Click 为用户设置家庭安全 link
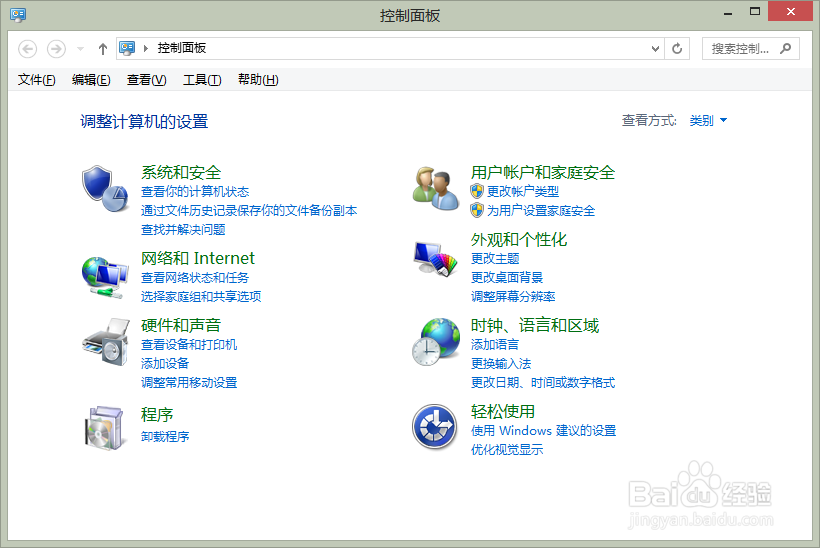820x548 pixels. [541, 211]
